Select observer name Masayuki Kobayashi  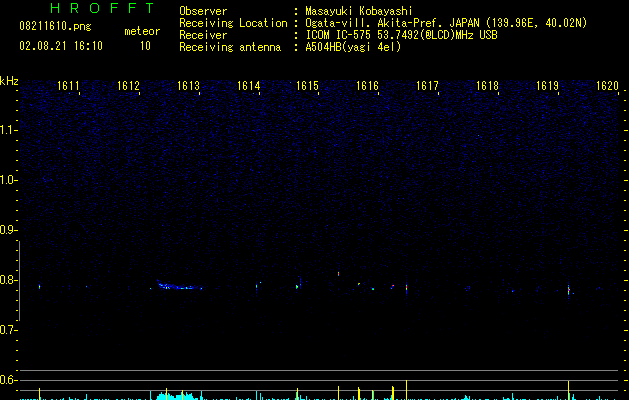[359, 11]
